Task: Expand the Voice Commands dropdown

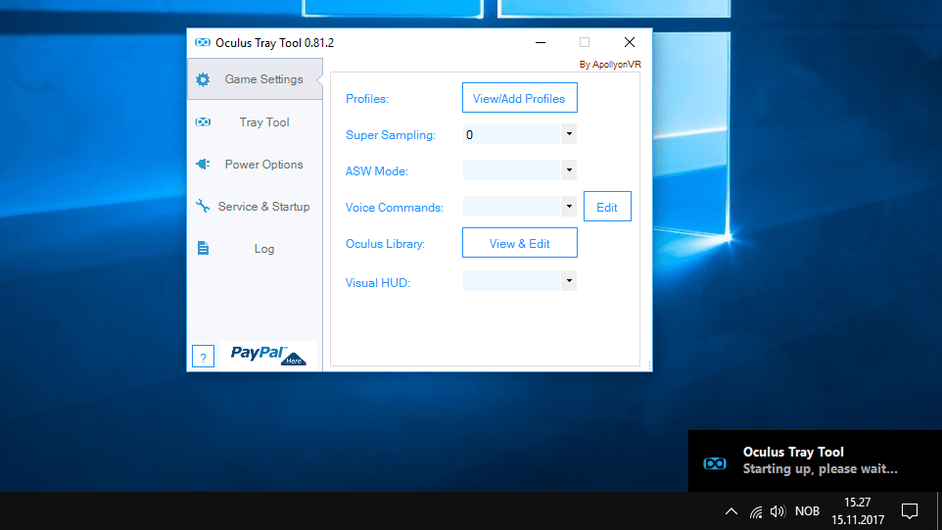Action: 569,206
